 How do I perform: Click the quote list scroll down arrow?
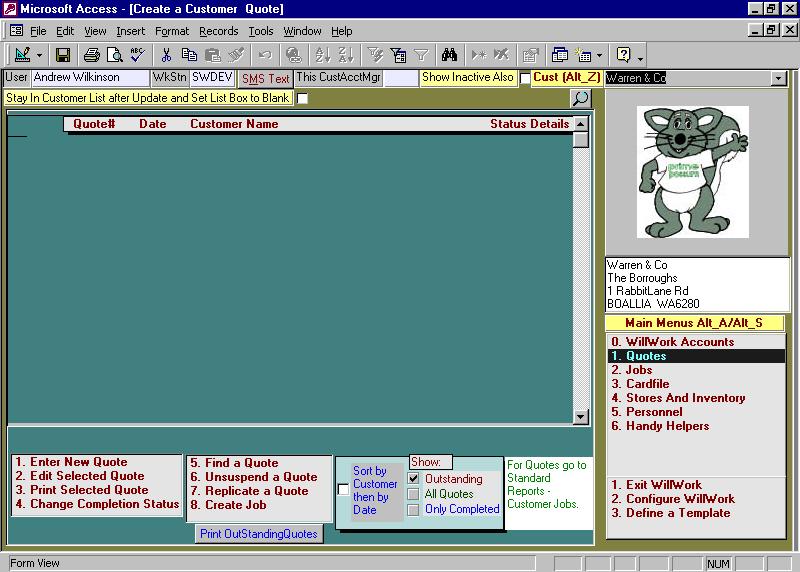(580, 416)
